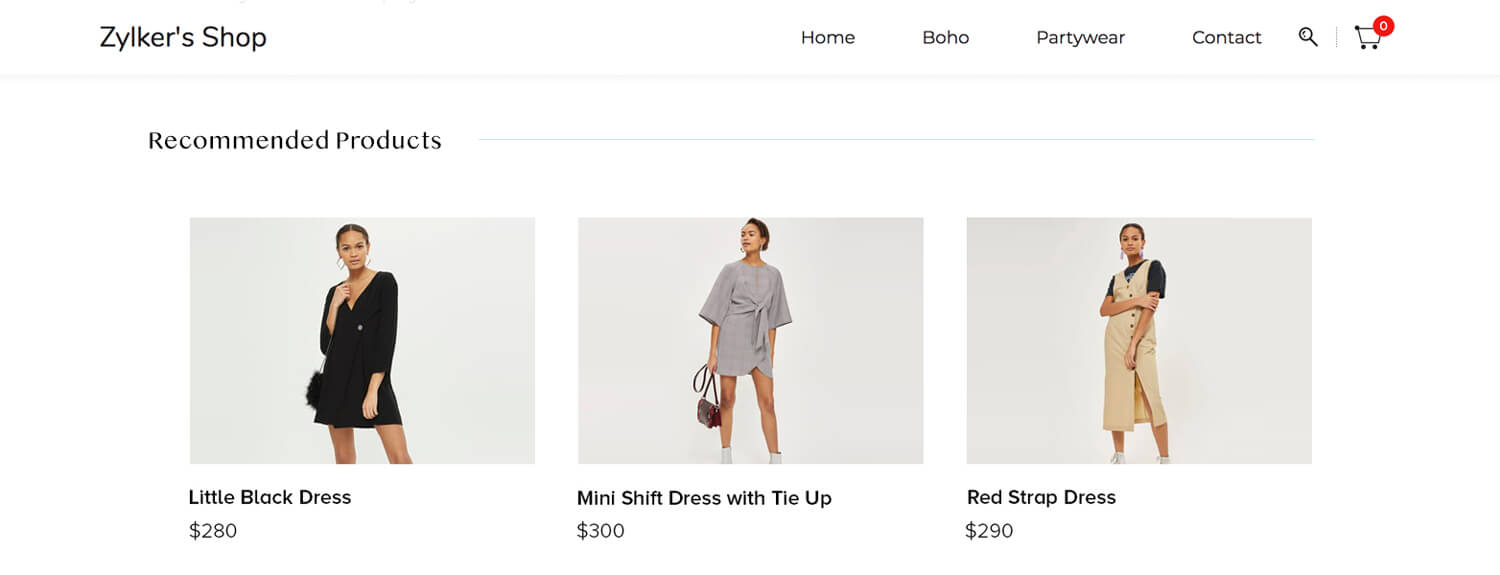Follow the Red Strap Dress title link
This screenshot has height=575, width=1500.
[1041, 497]
